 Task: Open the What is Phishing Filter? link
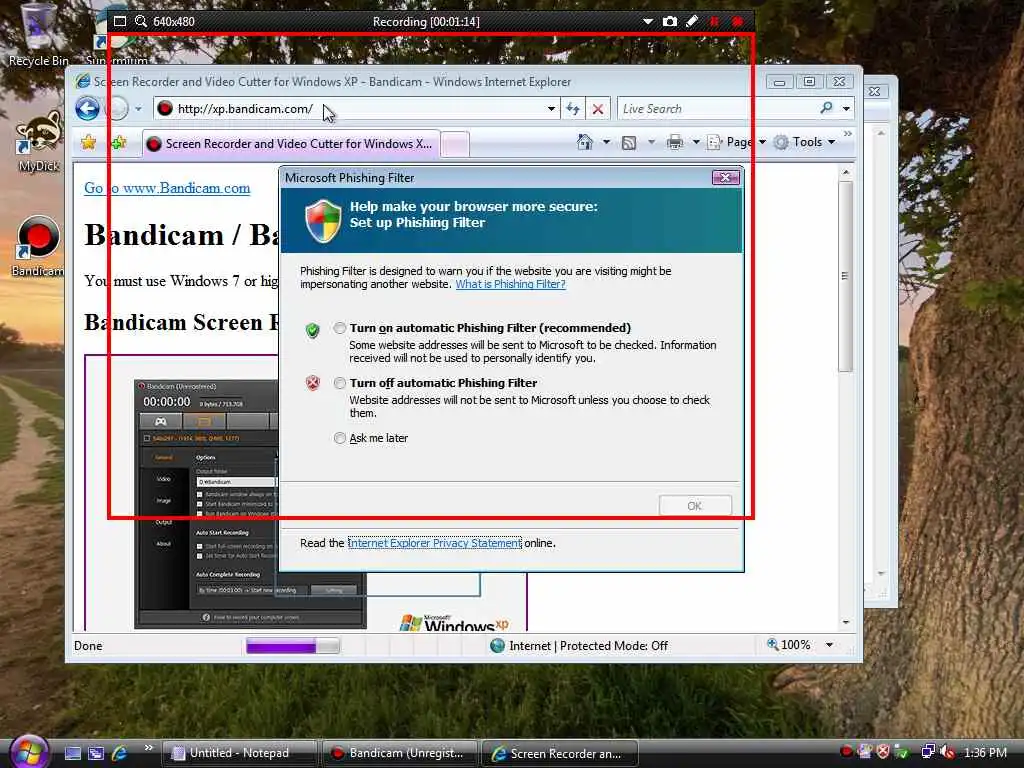[x=510, y=284]
